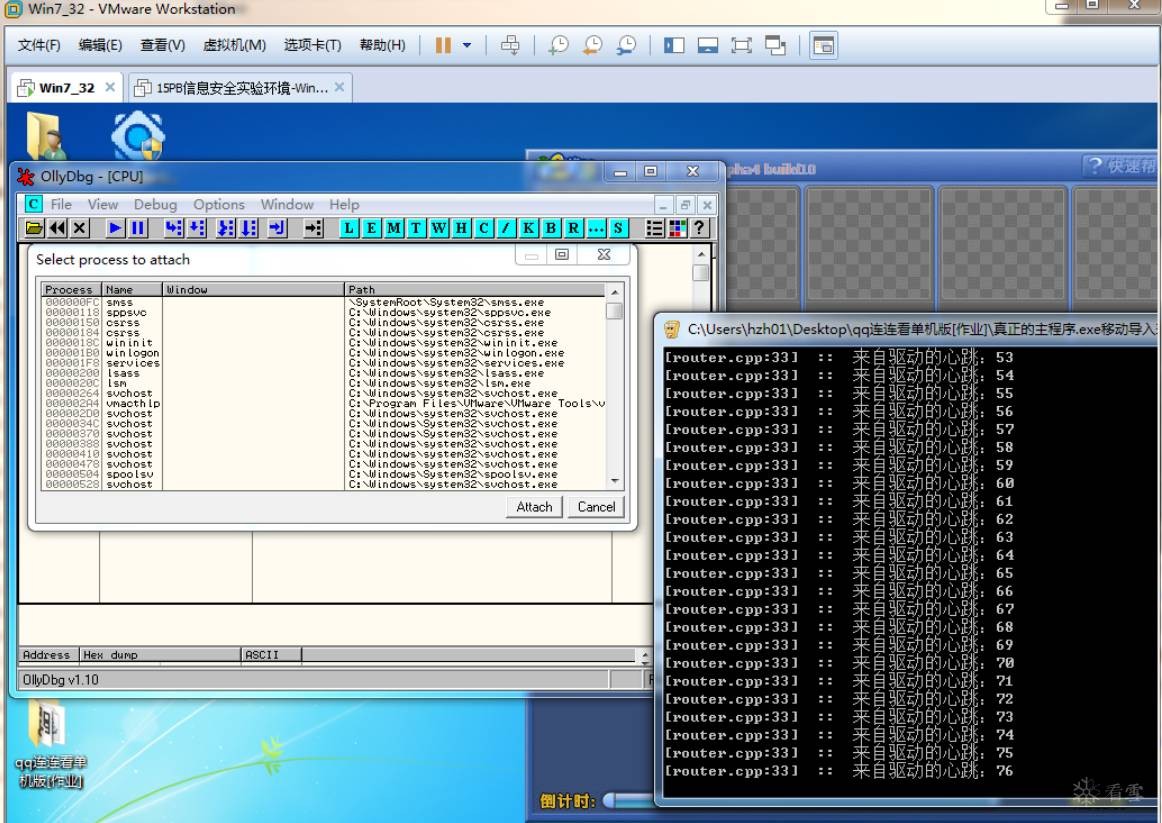Sort process list by Path column
Image resolution: width=1162 pixels, height=823 pixels.
pos(475,290)
